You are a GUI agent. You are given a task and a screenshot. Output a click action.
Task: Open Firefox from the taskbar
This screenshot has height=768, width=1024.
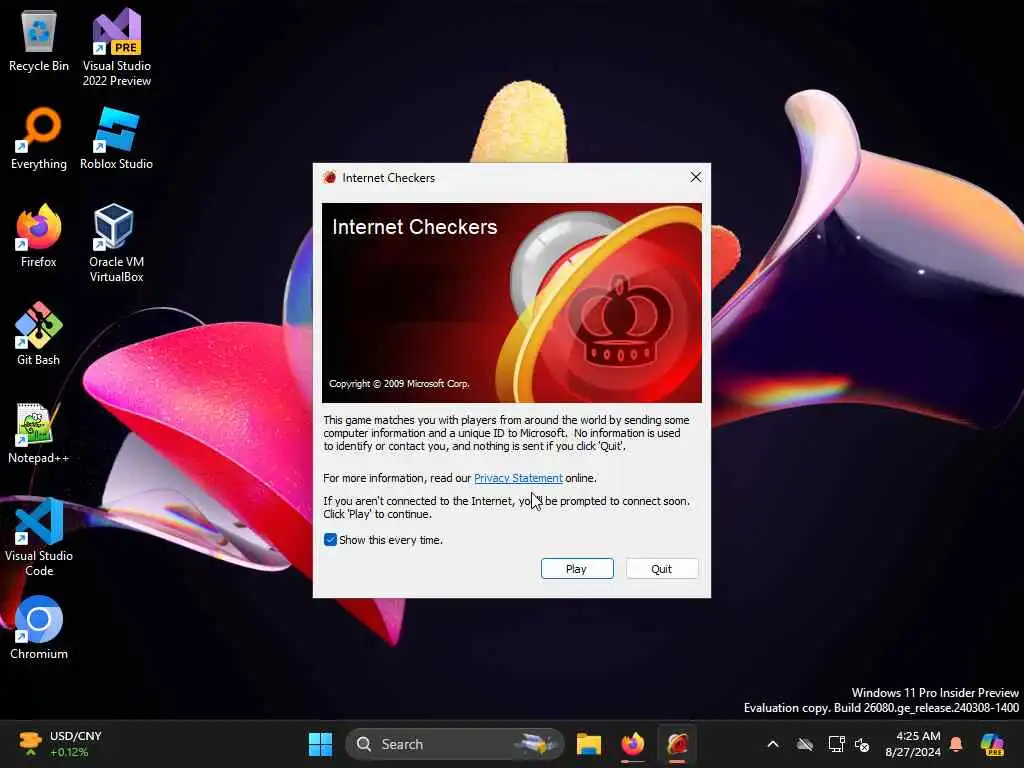tap(633, 744)
